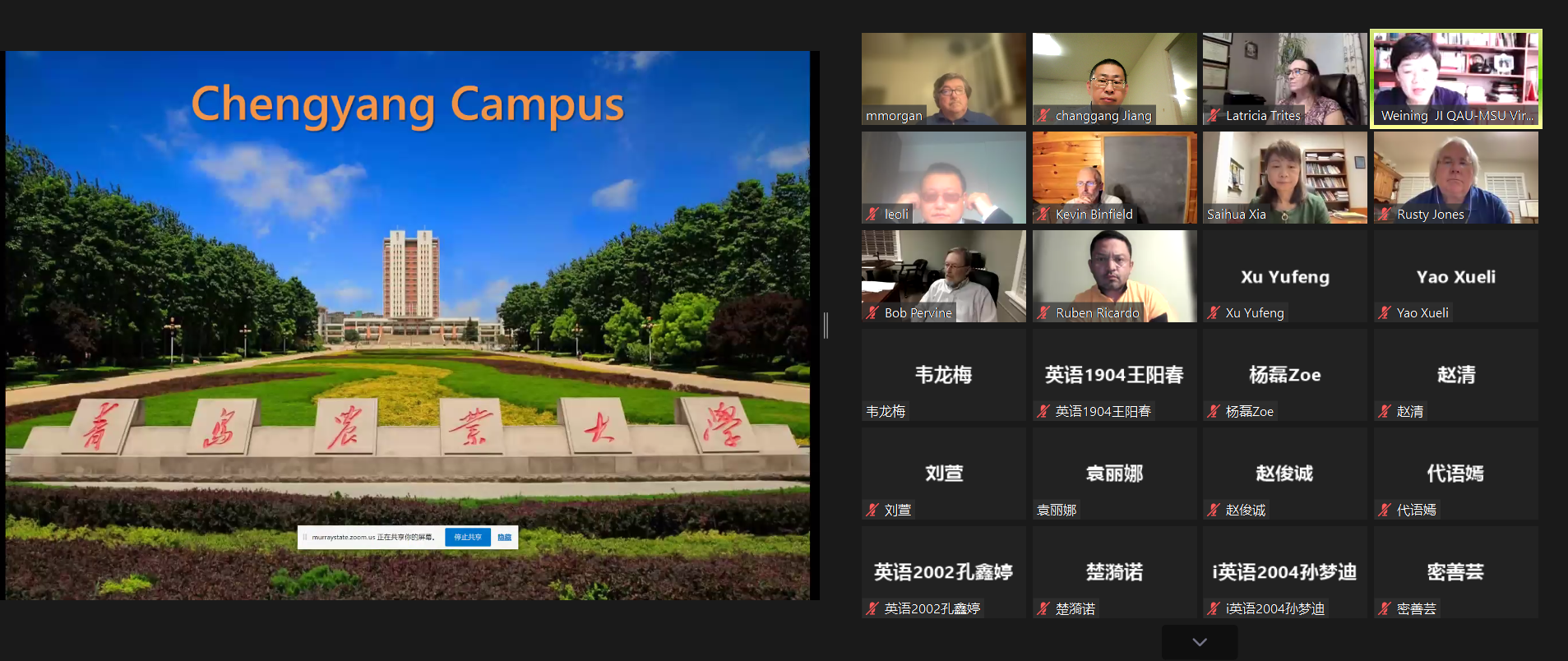Screen dimensions: 1568x661
Task: Click the blue 停止共享 stop sharing button
Action: point(467,537)
